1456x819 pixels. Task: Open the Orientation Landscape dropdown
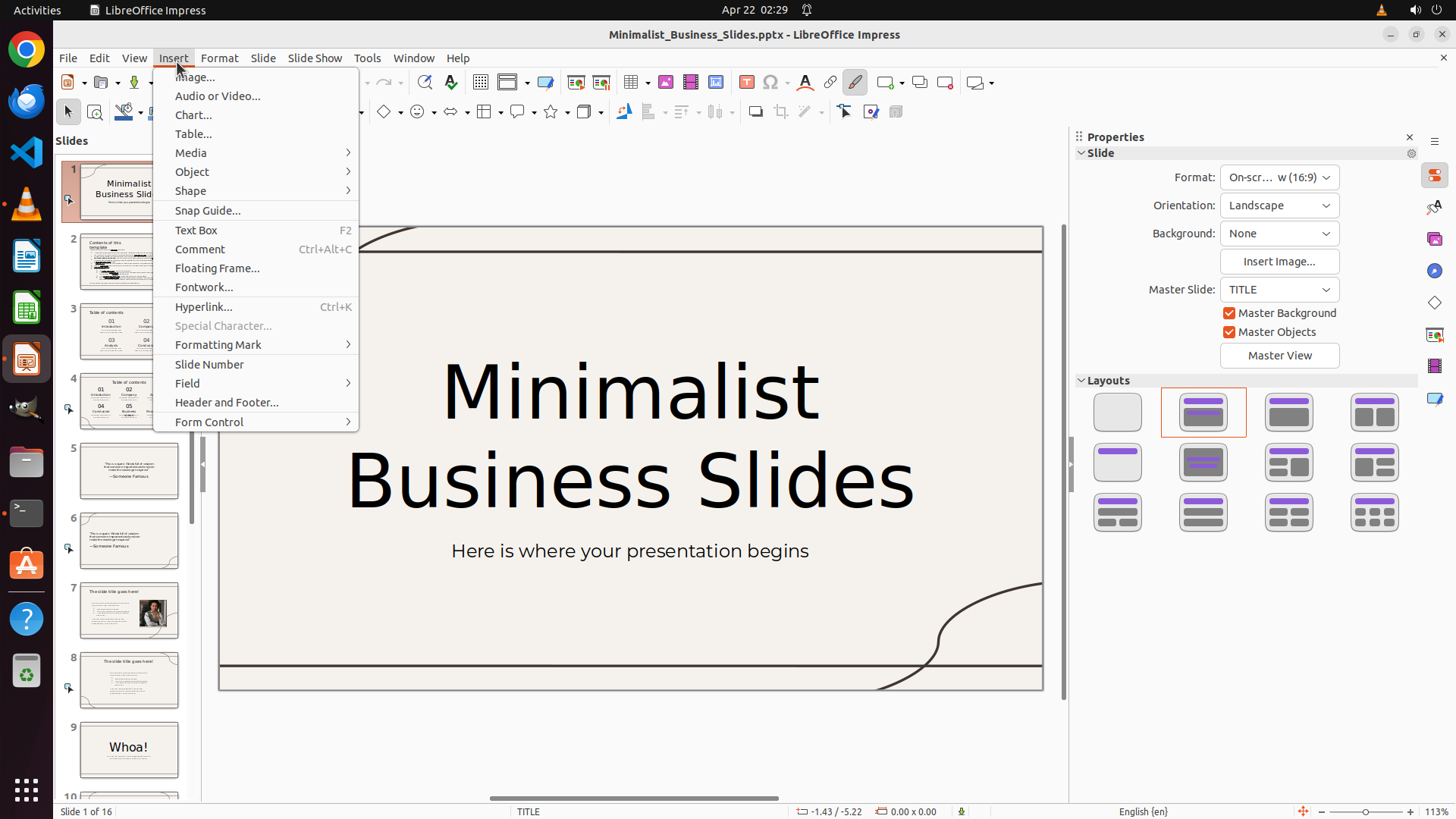(x=1279, y=206)
